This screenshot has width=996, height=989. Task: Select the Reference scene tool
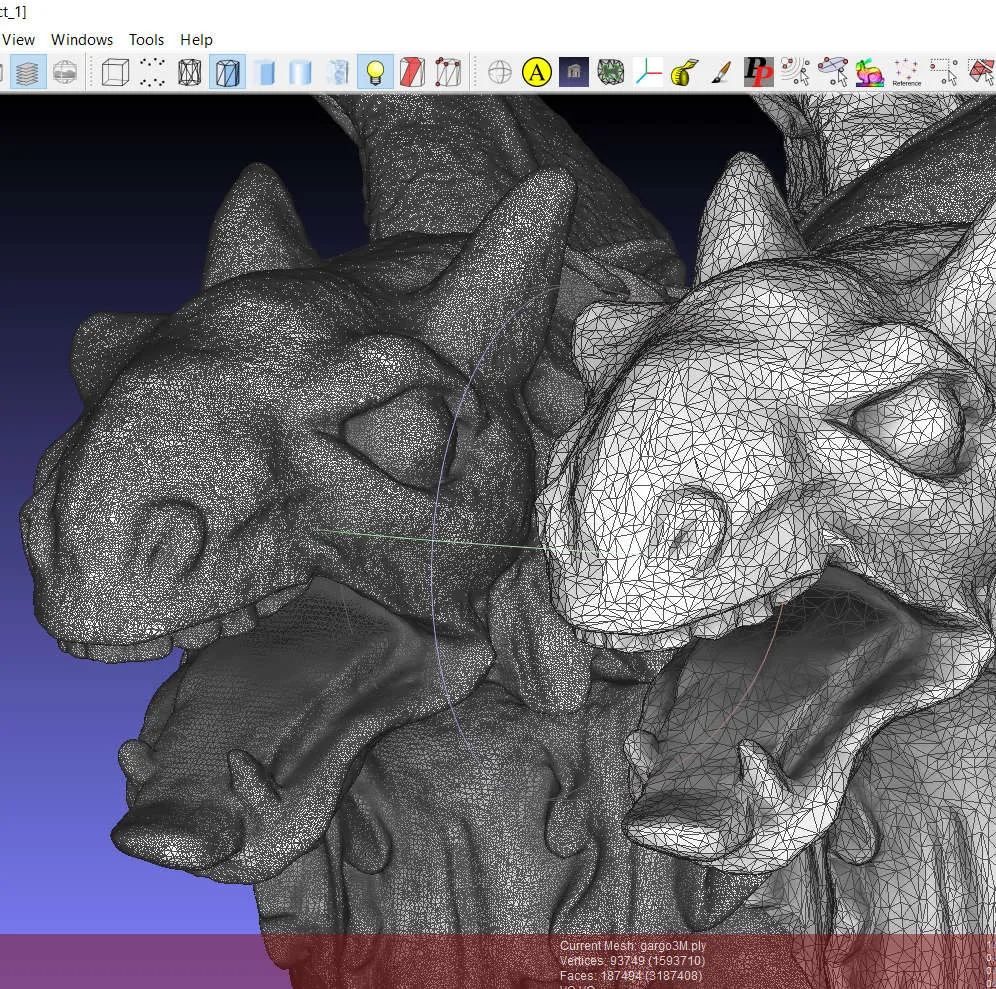pyautogui.click(x=906, y=72)
